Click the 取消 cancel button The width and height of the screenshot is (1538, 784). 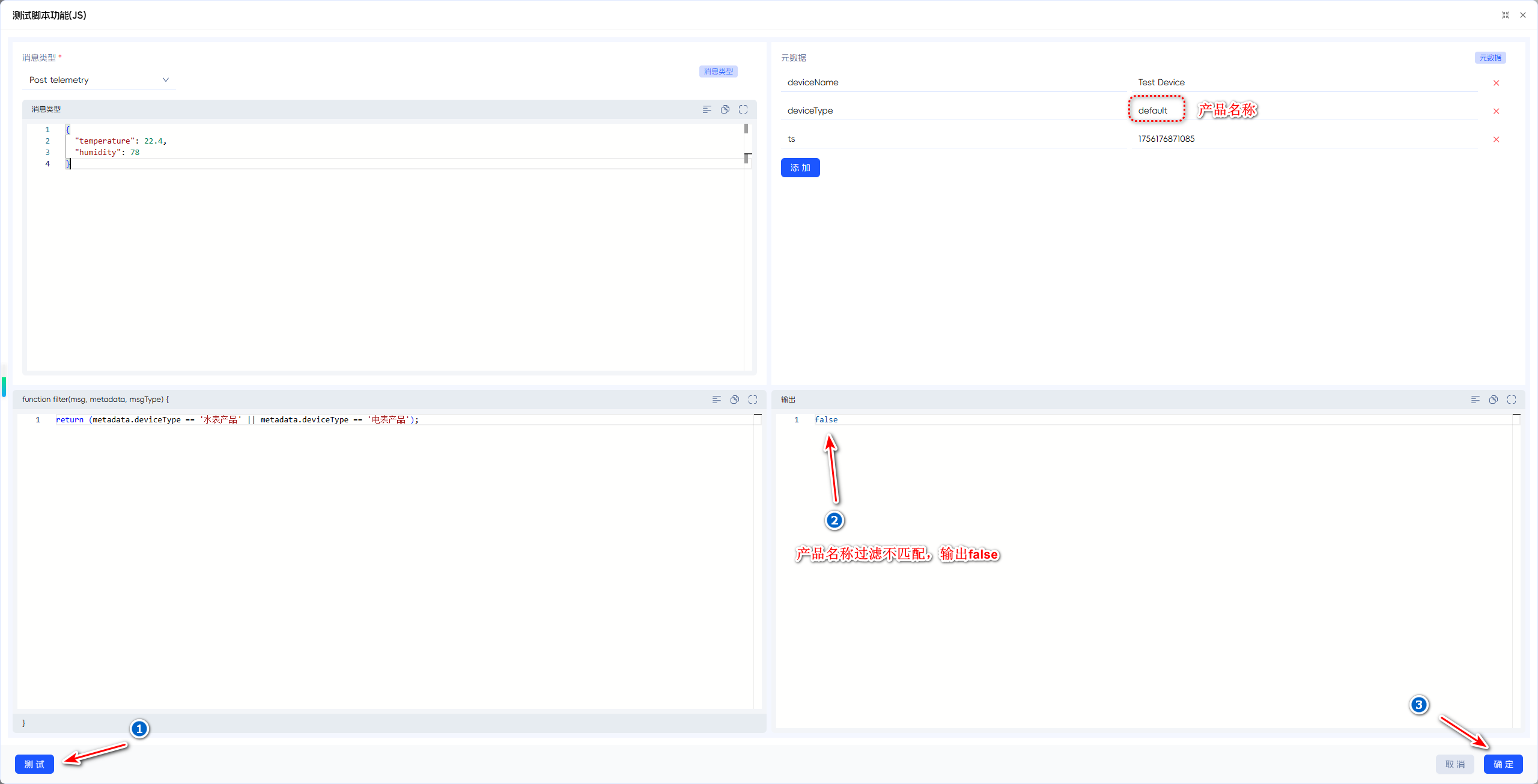1454,764
